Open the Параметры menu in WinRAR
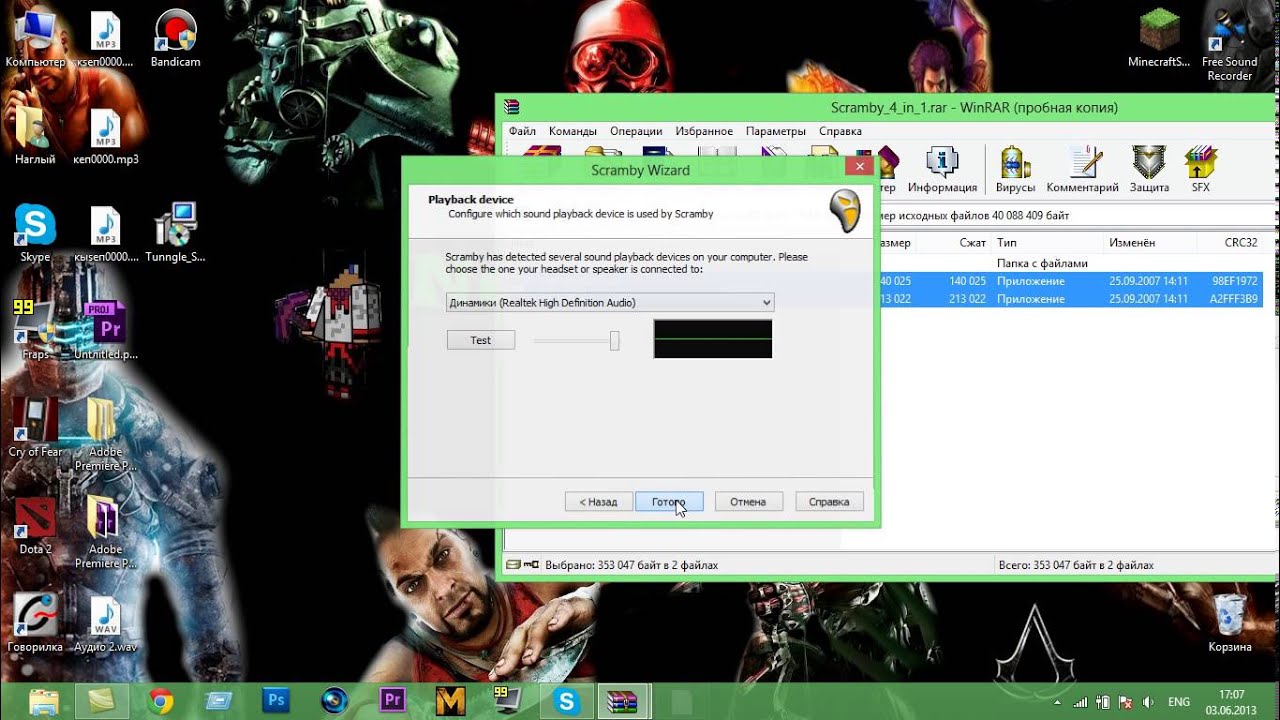The image size is (1280, 720). (x=776, y=131)
